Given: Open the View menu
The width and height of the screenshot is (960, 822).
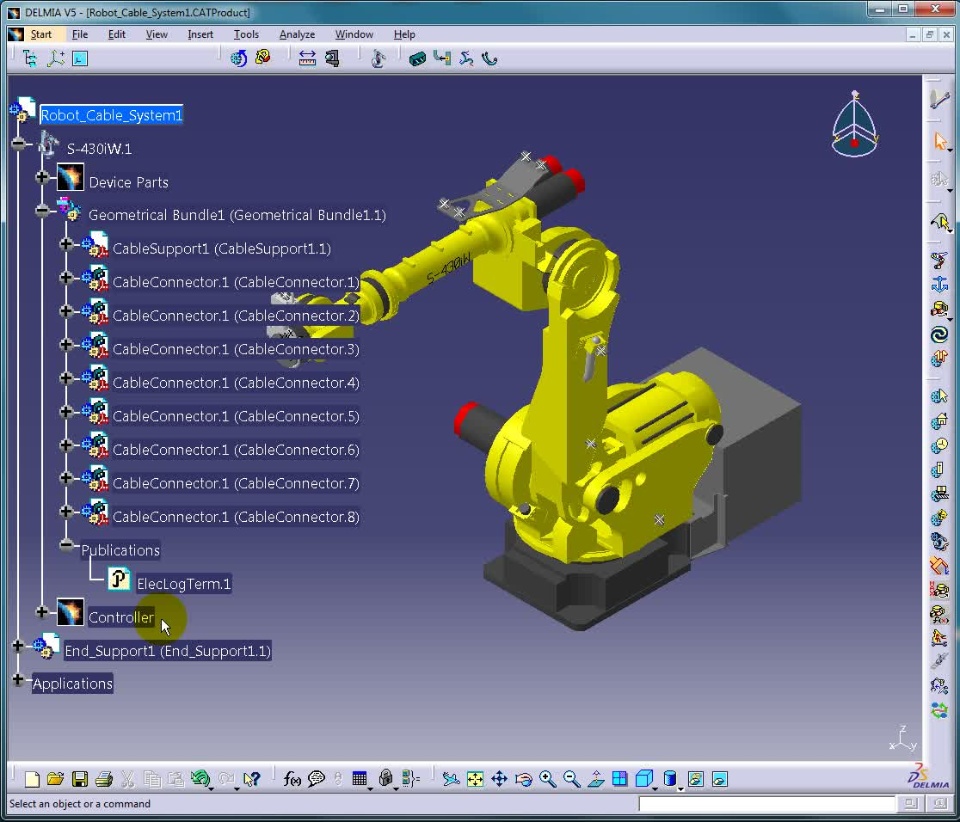Looking at the screenshot, I should click(156, 34).
